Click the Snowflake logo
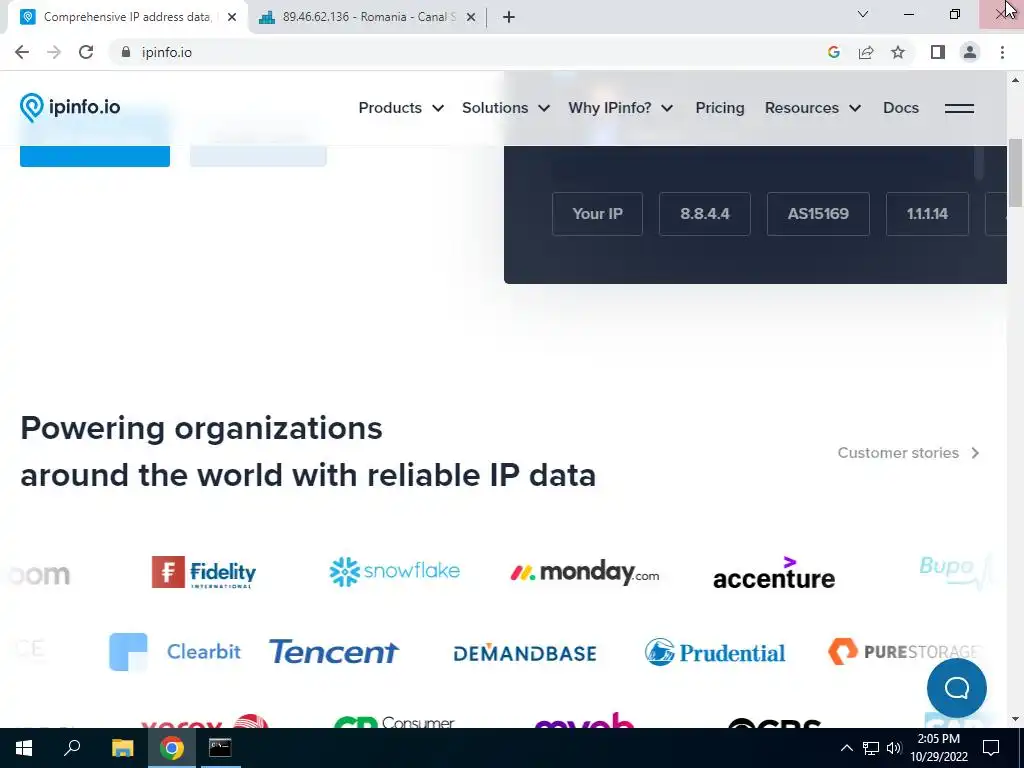 394,571
